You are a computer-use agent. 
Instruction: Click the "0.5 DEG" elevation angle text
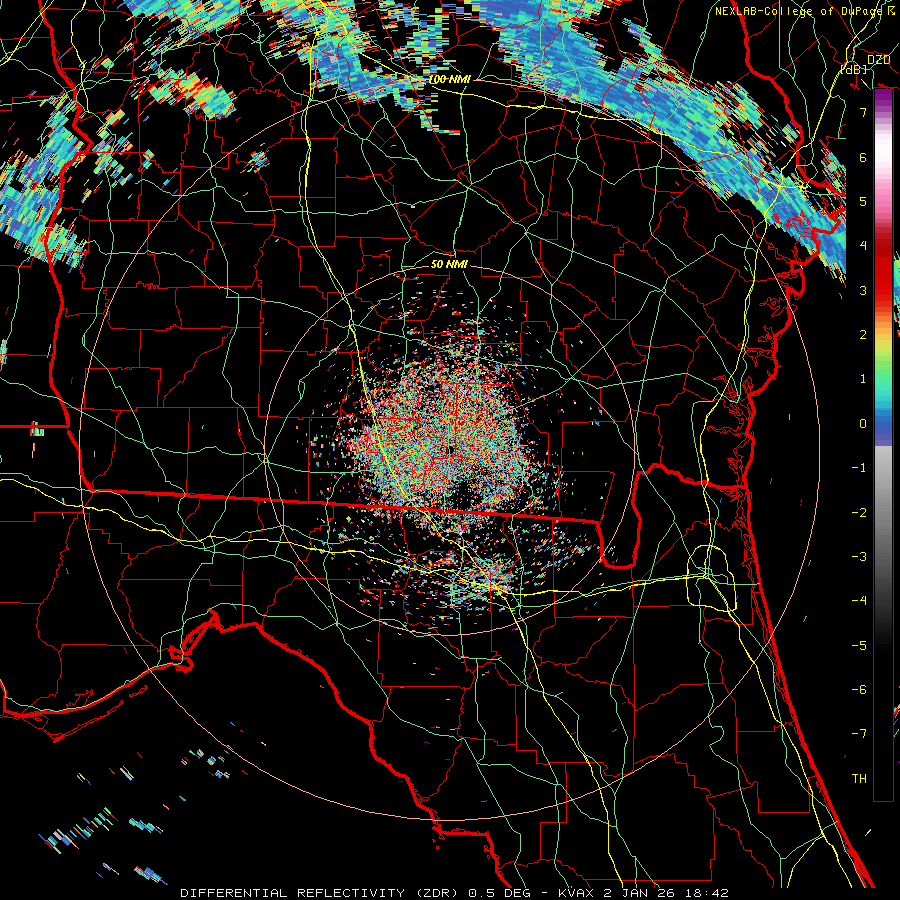(x=498, y=893)
